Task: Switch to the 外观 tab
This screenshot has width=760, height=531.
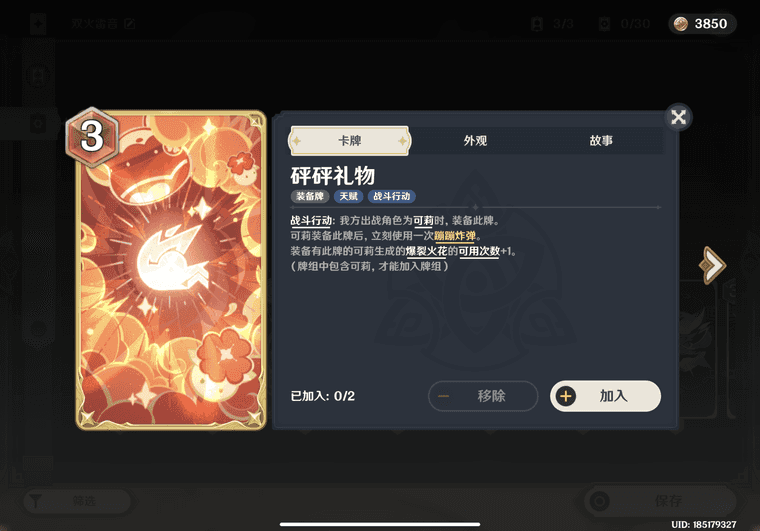Action: point(475,141)
